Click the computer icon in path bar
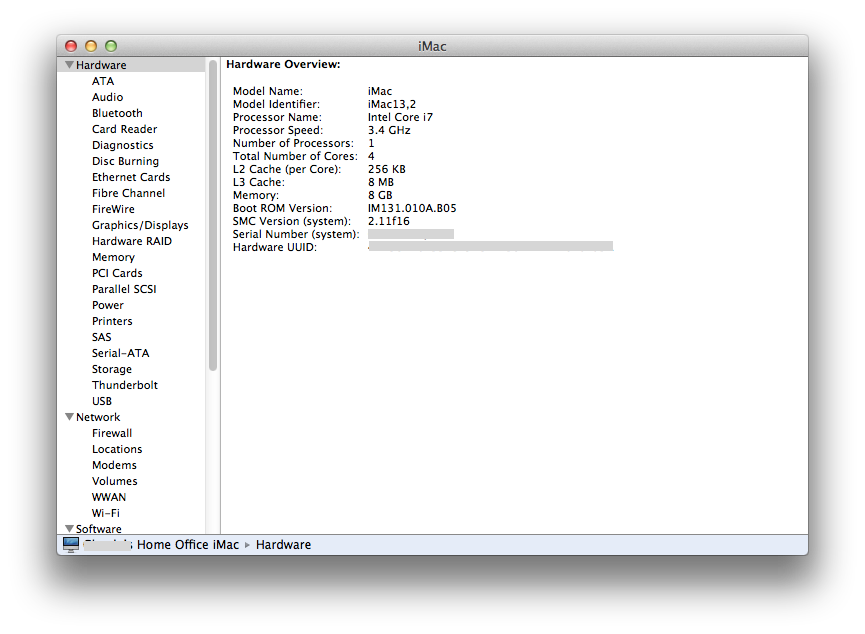Viewport: 865px width, 634px height. [71, 545]
